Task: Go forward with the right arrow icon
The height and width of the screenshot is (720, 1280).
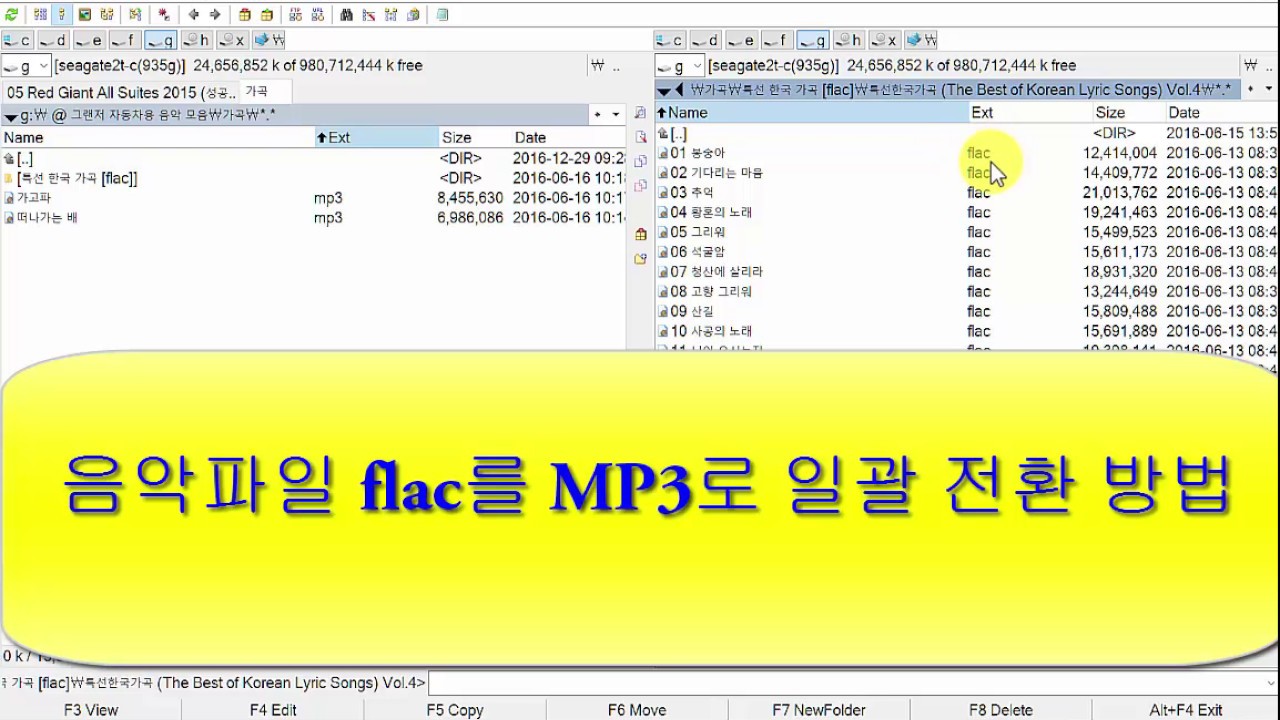Action: [215, 15]
